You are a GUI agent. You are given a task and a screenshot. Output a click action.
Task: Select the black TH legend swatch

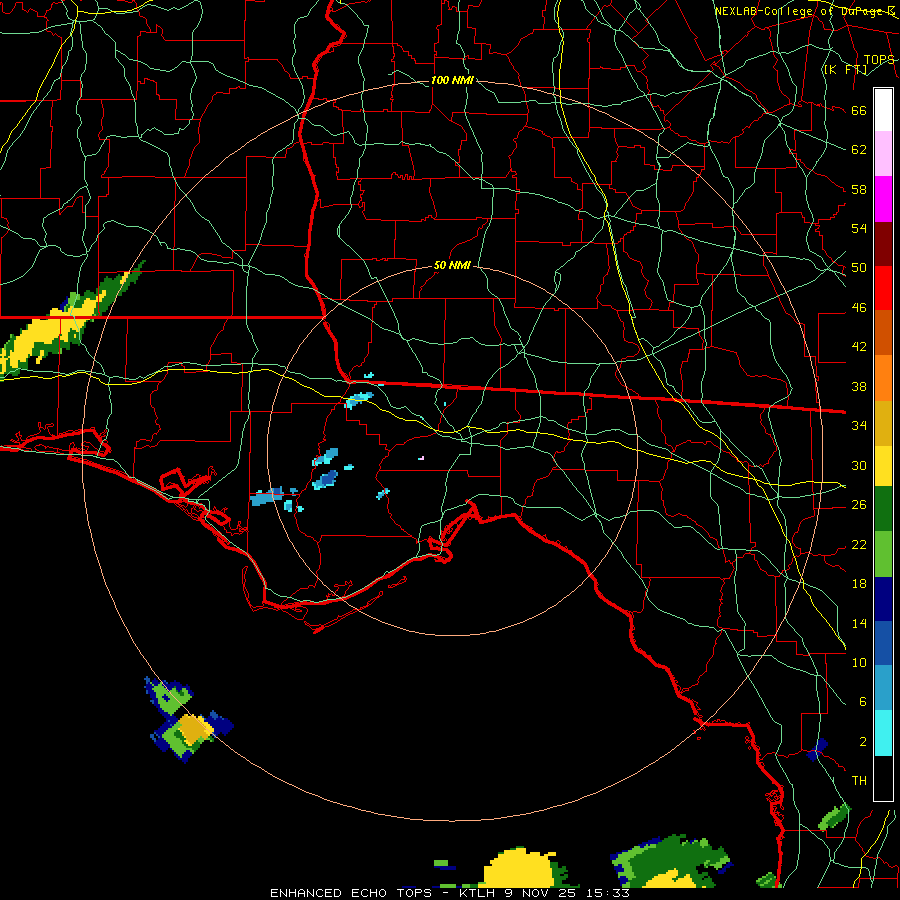point(883,778)
